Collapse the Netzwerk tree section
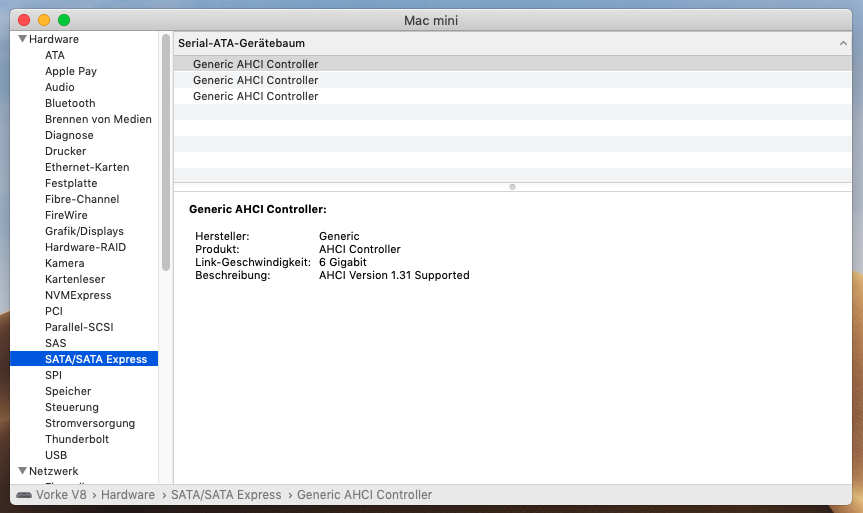 (23, 471)
